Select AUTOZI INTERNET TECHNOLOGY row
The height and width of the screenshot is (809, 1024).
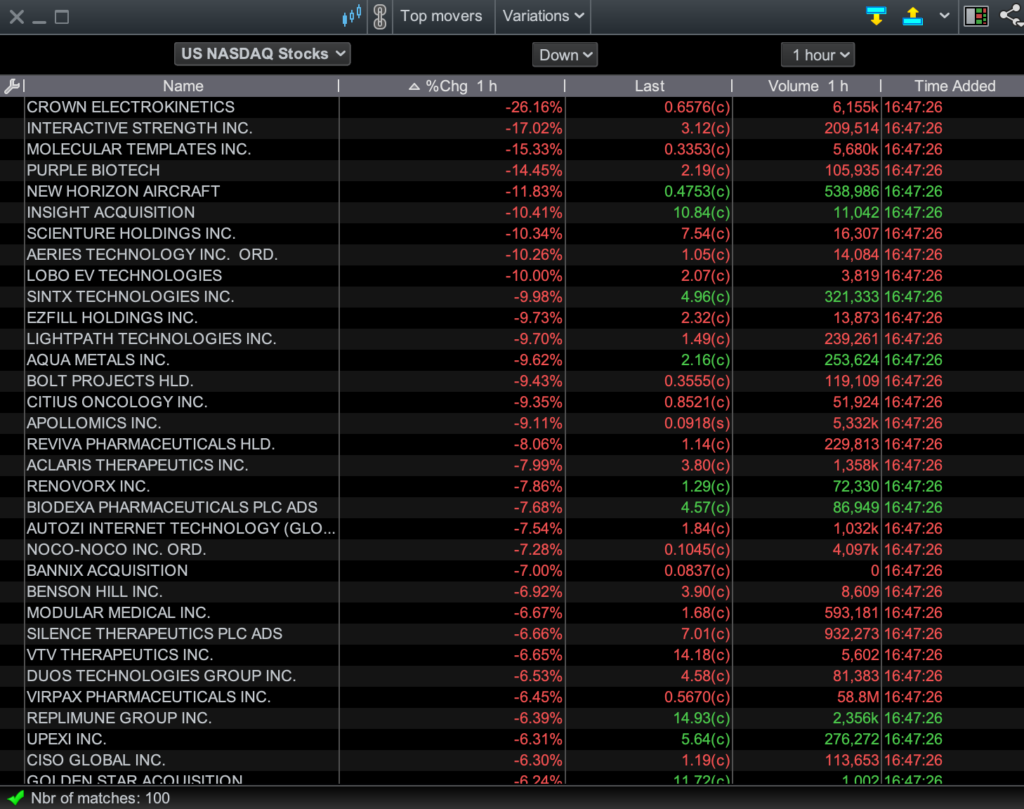(512, 528)
